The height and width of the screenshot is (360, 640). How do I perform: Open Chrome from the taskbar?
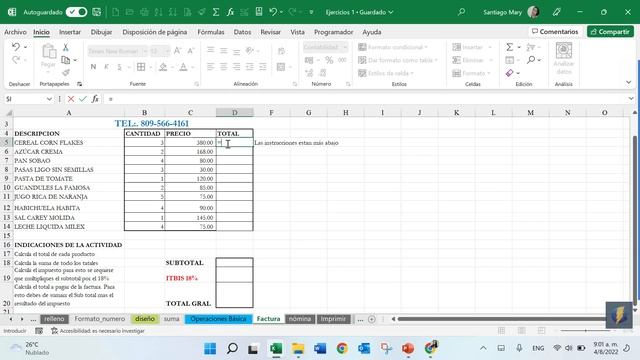(x=342, y=349)
